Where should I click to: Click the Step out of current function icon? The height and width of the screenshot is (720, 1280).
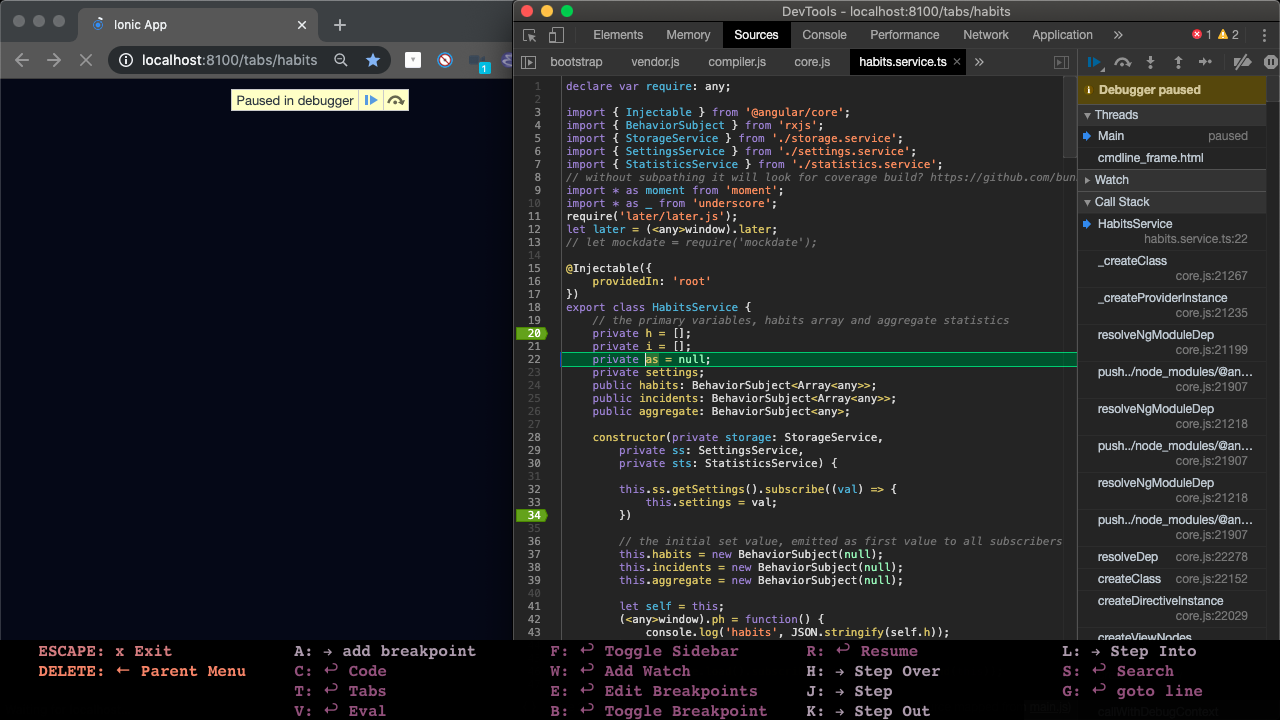tap(1178, 62)
